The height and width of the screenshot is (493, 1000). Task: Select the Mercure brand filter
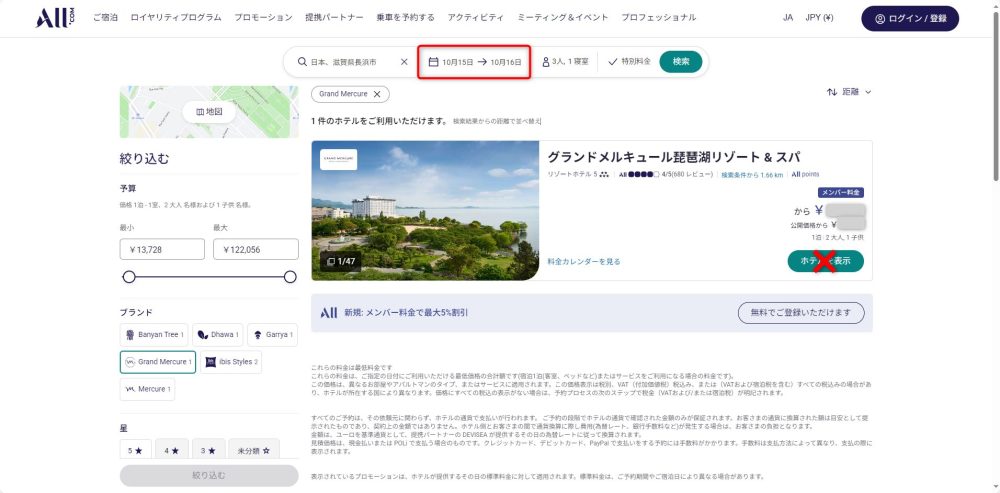[x=147, y=389]
